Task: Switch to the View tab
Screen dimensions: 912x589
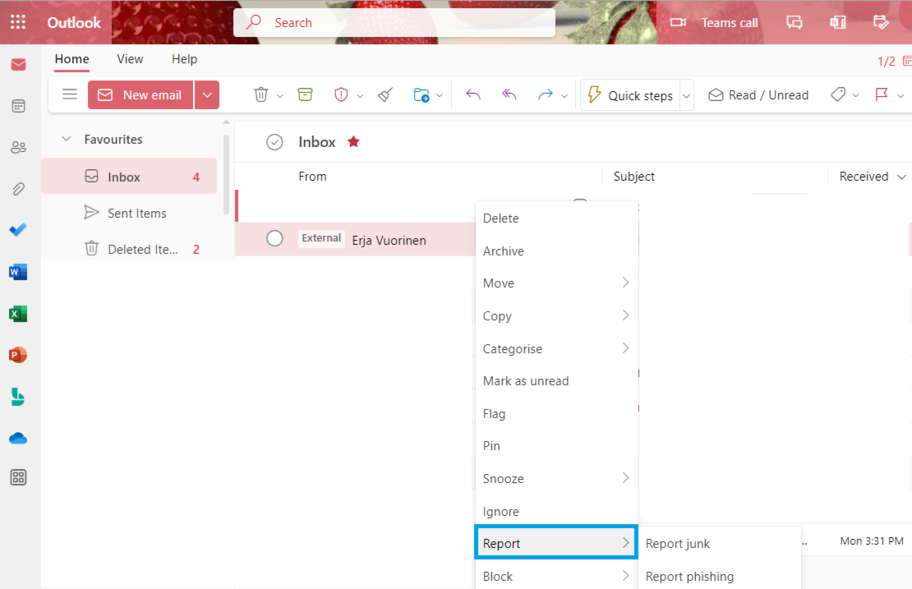Action: [130, 59]
